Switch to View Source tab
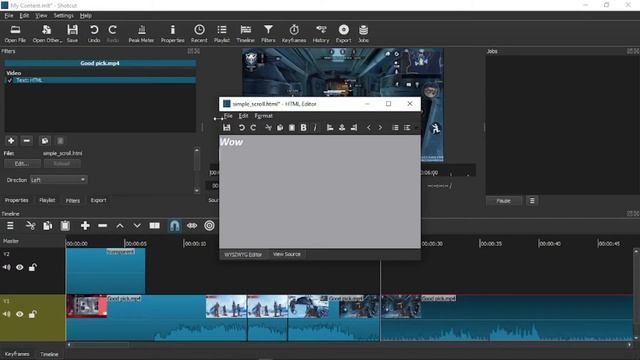Image resolution: width=640 pixels, height=360 pixels. click(287, 254)
